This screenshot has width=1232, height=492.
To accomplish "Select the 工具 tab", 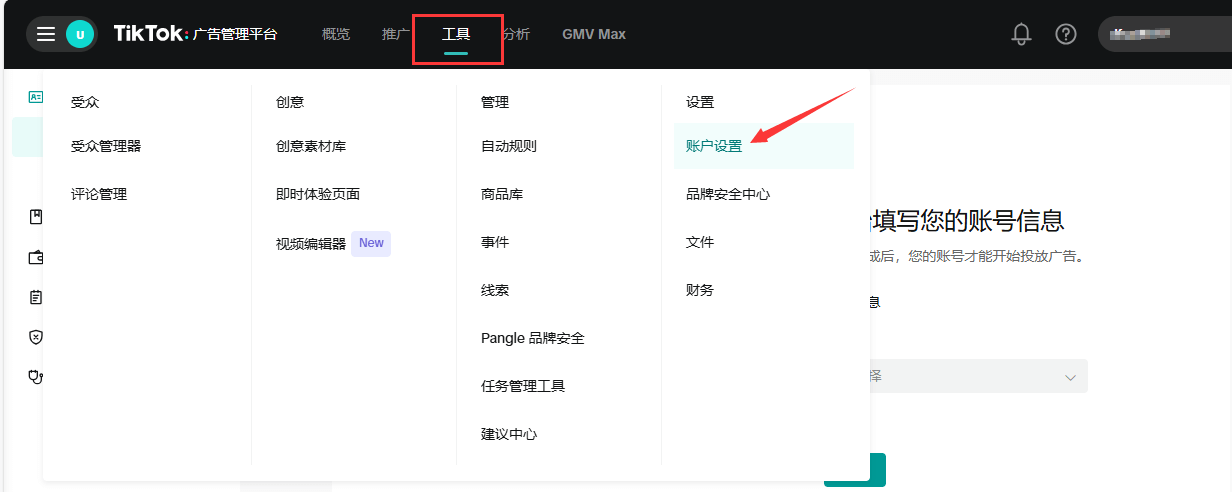I will [456, 34].
